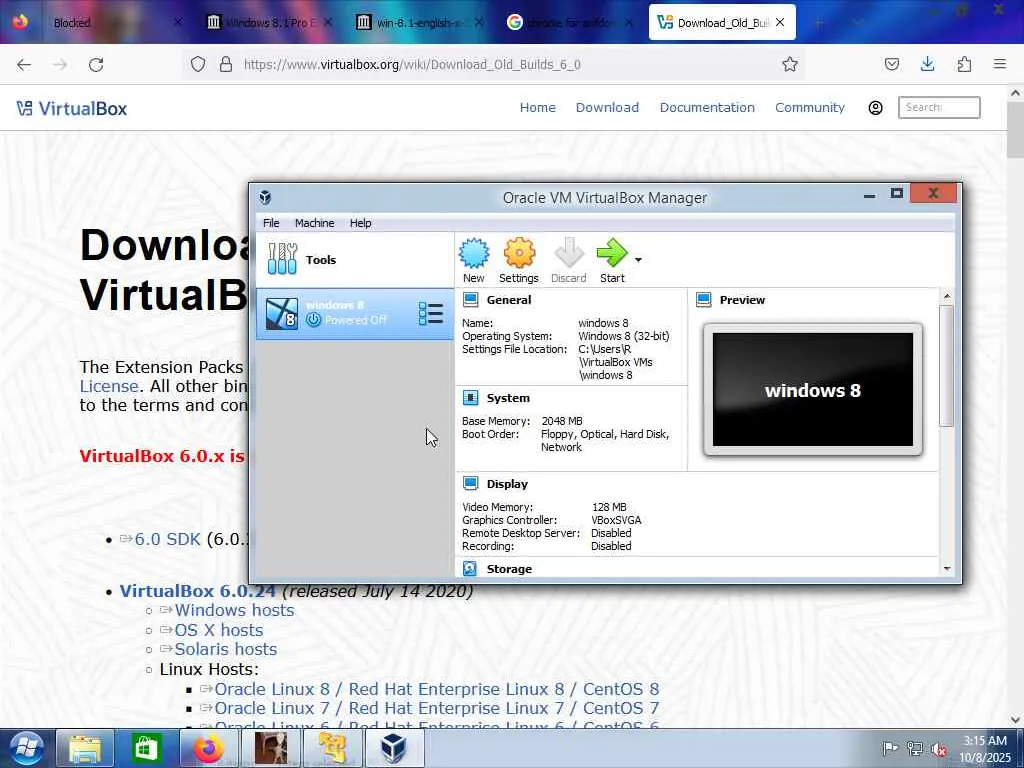This screenshot has width=1024, height=768.
Task: Select the windows 8 VM in the list
Action: click(x=355, y=313)
